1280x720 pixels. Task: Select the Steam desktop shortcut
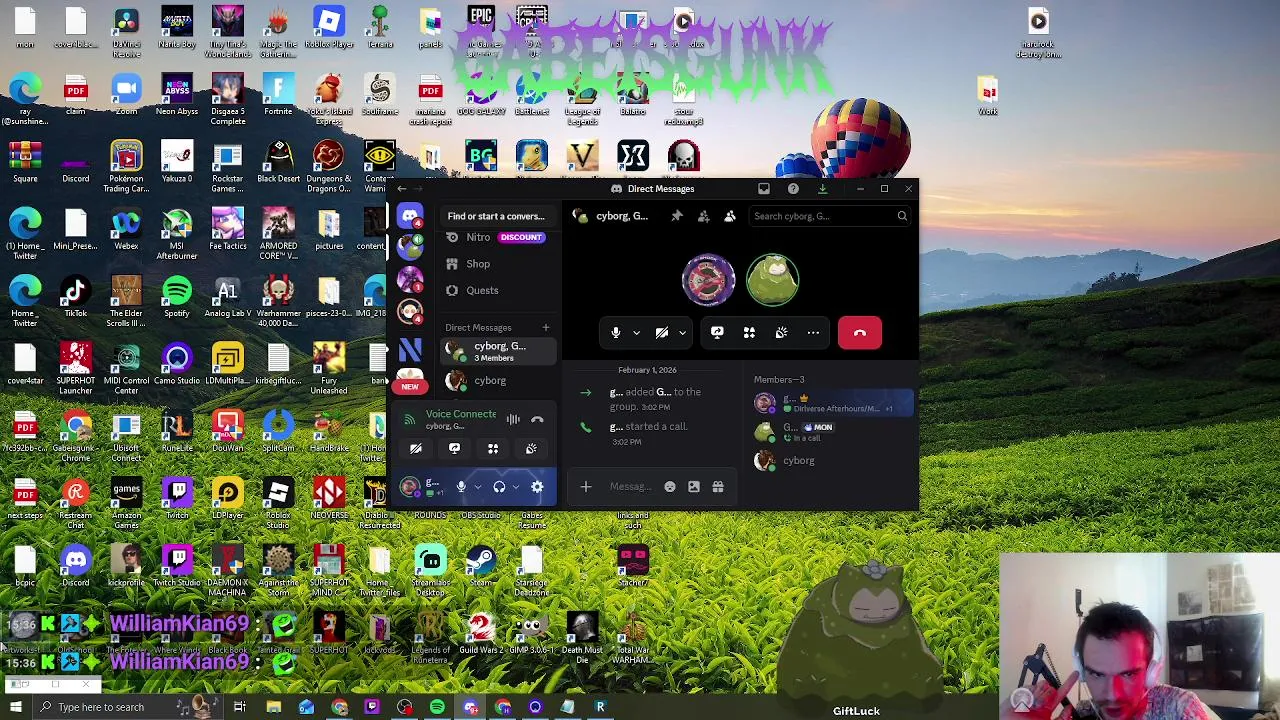click(x=481, y=567)
